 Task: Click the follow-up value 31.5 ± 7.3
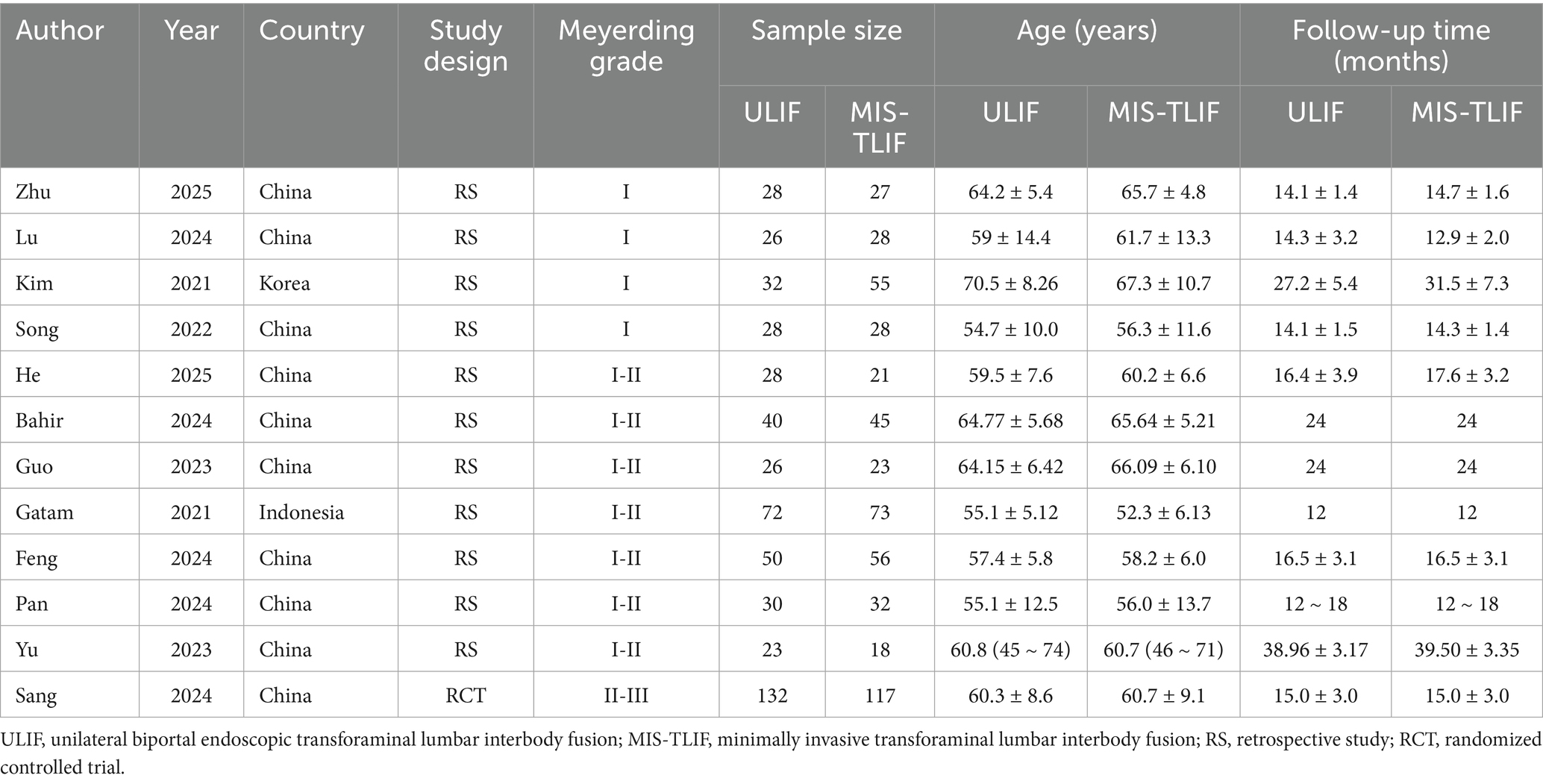1466,283
